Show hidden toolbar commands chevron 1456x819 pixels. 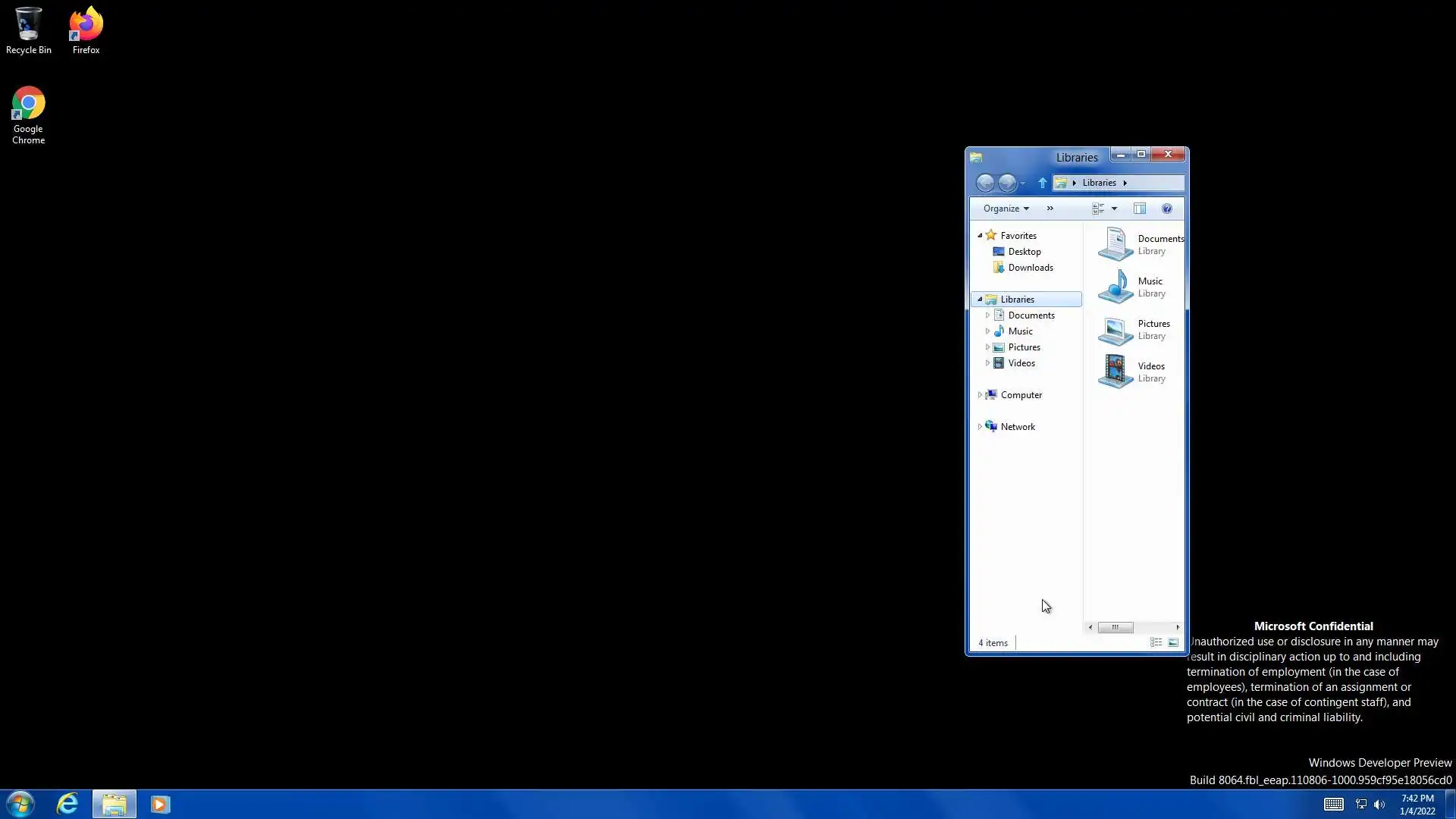tap(1050, 209)
